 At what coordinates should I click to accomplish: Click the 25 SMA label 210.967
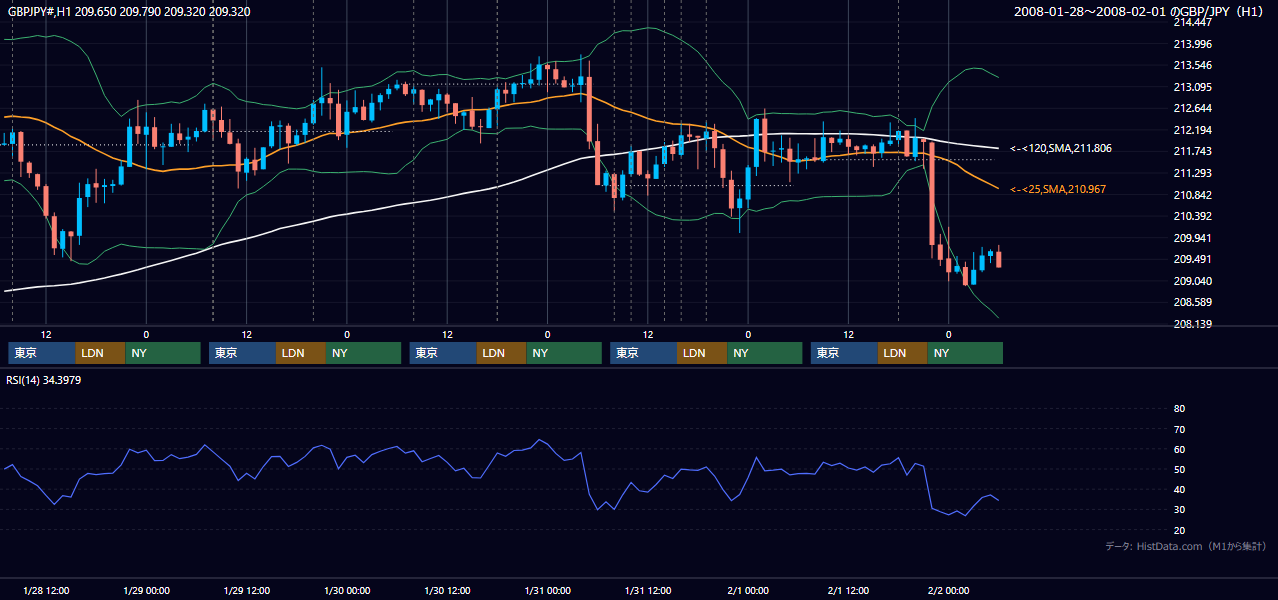click(1058, 189)
